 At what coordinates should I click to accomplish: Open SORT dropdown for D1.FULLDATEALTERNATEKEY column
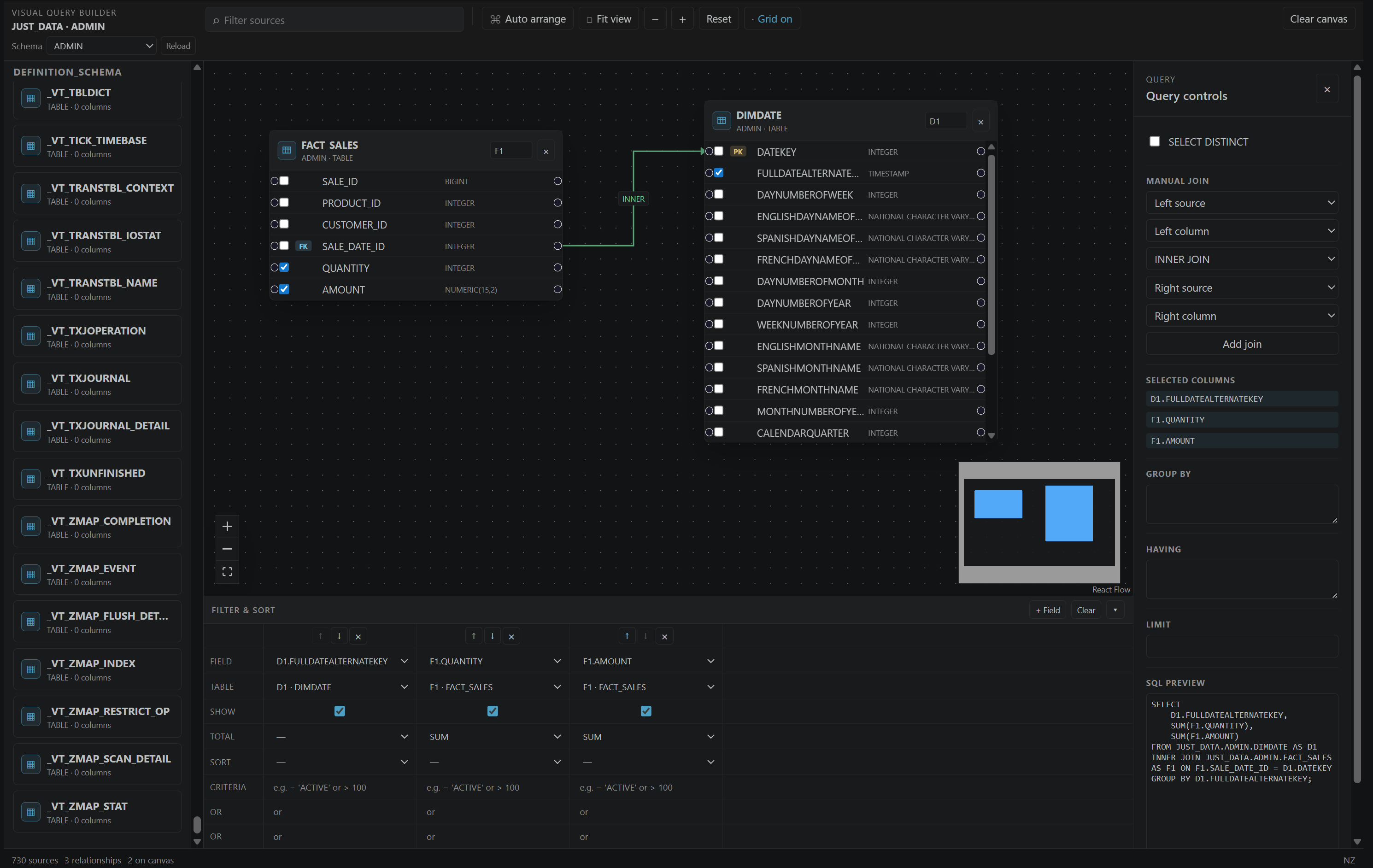point(340,762)
